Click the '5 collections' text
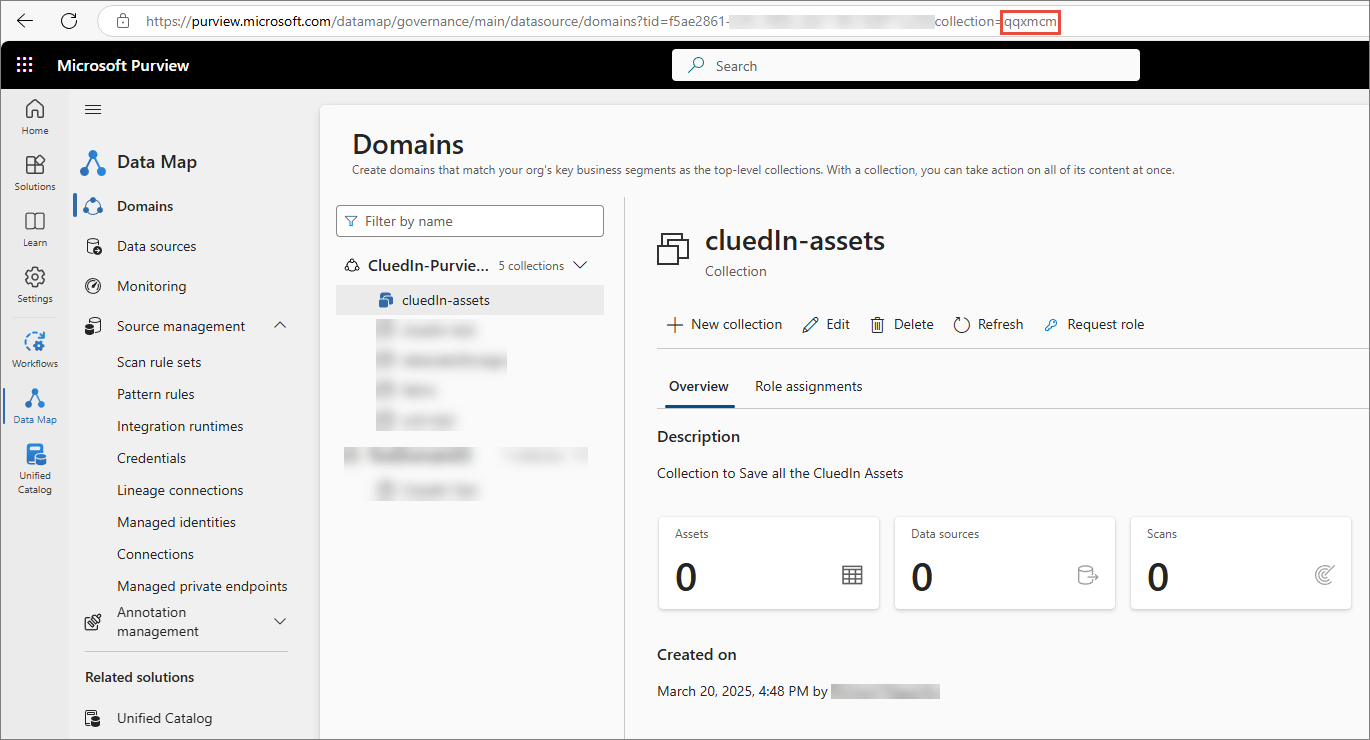Screen dimensions: 1370x740 coord(531,266)
